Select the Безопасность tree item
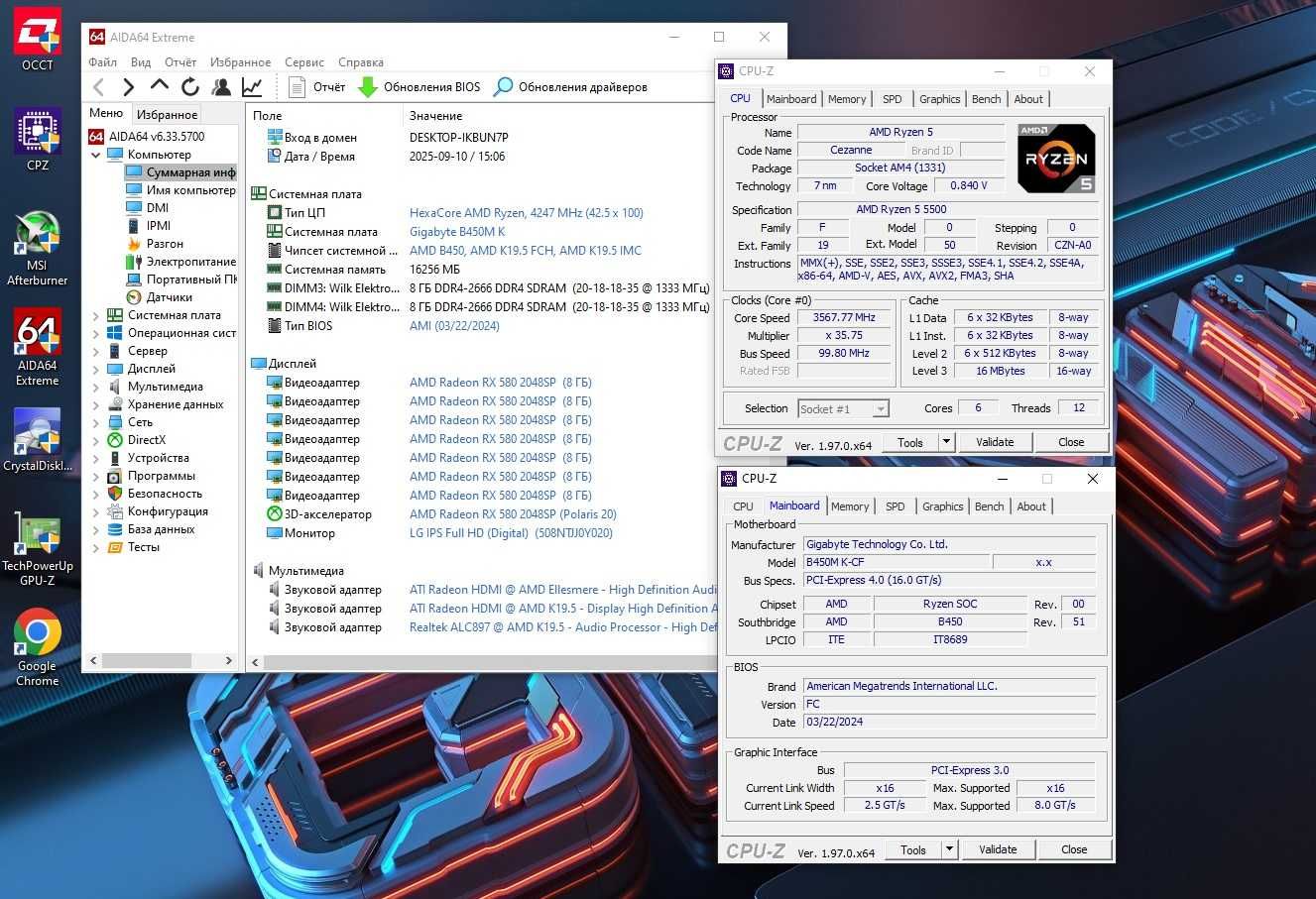 point(165,494)
